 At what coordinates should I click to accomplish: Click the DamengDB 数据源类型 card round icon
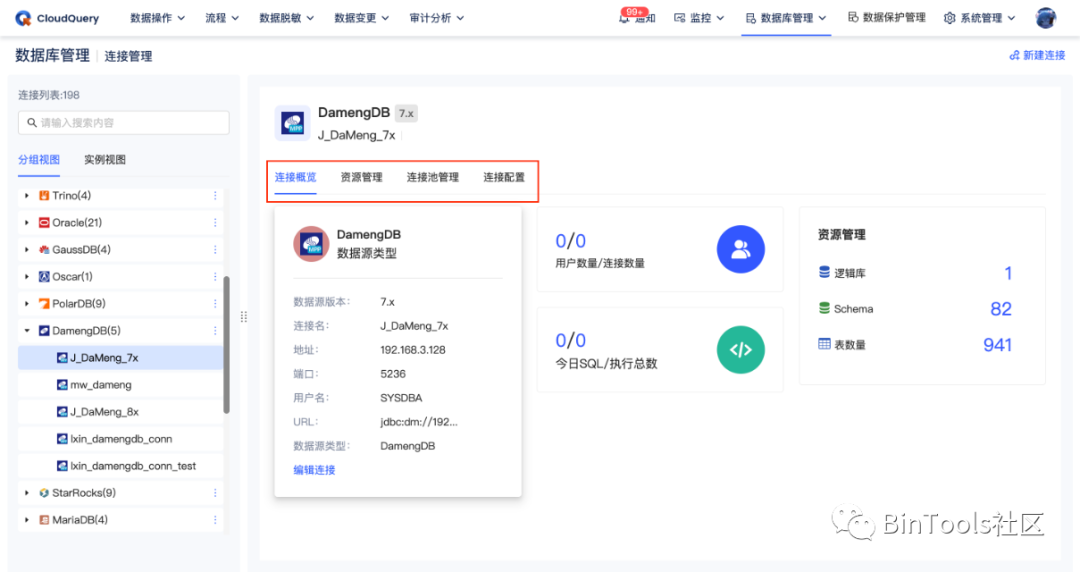pyautogui.click(x=311, y=244)
